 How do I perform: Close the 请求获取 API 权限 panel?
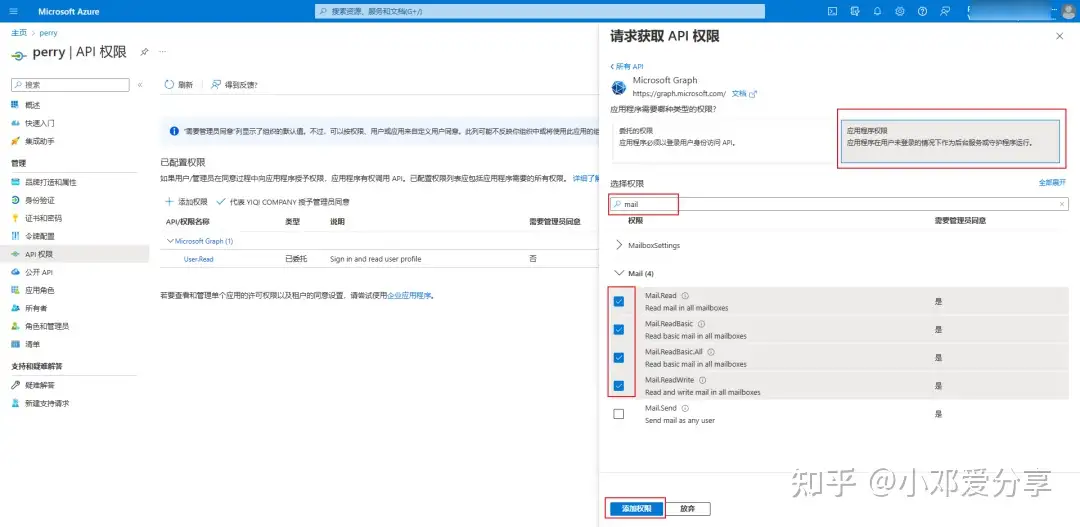(x=1059, y=36)
